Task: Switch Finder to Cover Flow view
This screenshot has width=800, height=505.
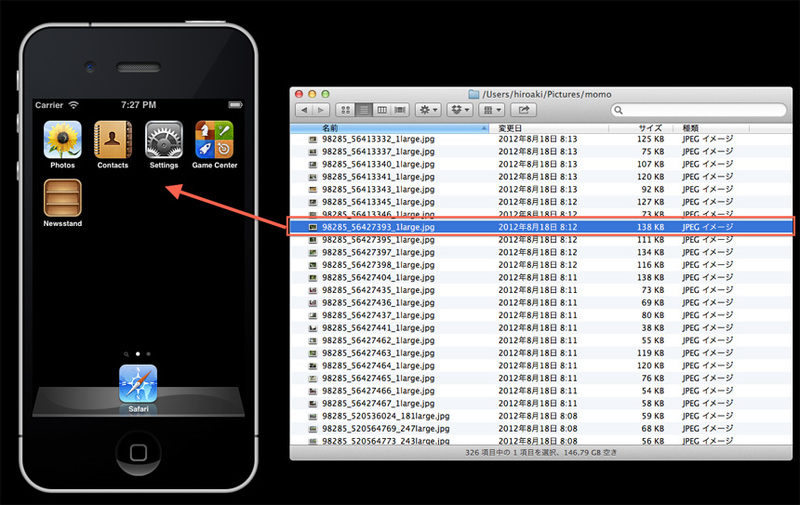Action: point(401,110)
